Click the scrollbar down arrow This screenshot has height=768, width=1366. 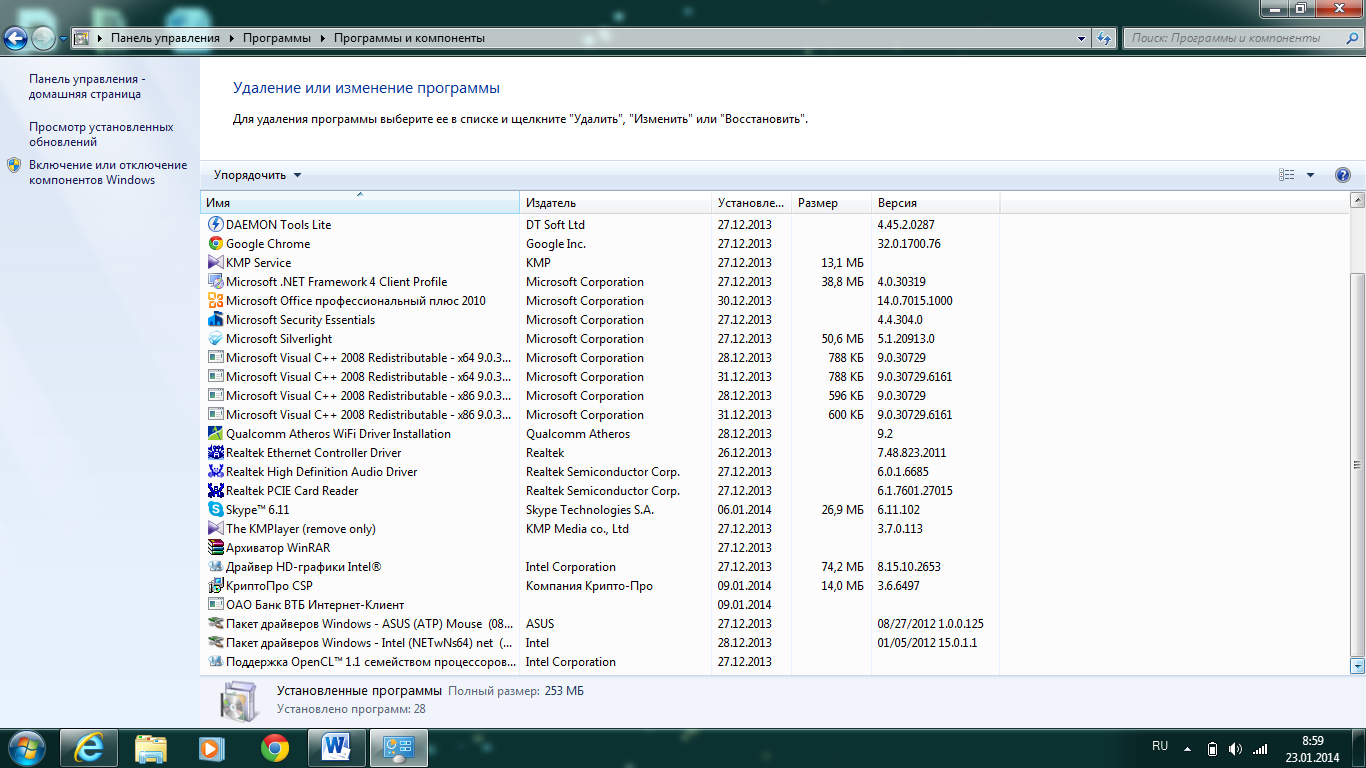click(1357, 665)
